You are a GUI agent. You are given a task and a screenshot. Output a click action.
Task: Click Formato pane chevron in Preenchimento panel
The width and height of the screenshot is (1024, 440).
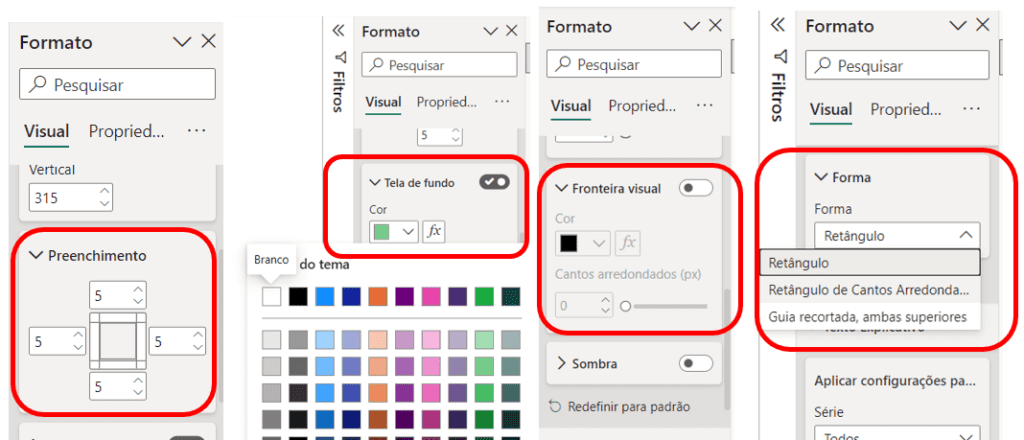point(182,42)
